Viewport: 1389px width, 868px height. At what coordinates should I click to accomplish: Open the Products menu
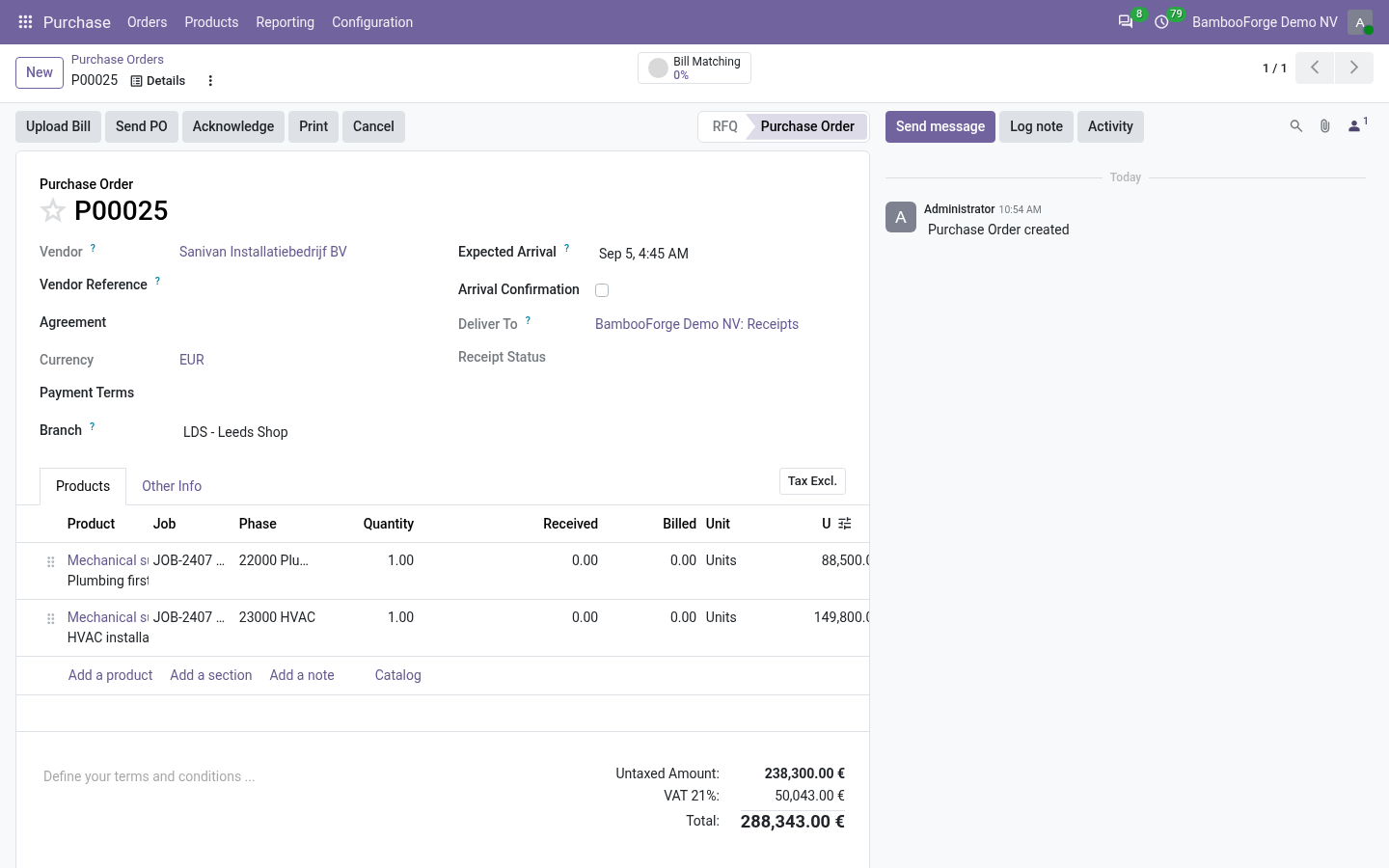click(211, 22)
